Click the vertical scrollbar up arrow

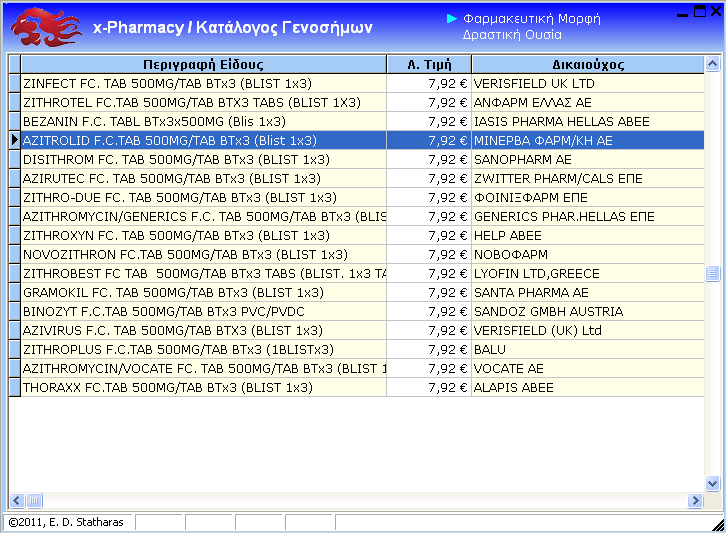point(713,64)
